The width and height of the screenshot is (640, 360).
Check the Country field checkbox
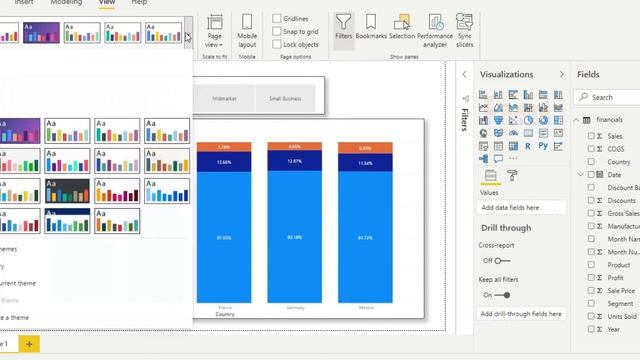(591, 162)
